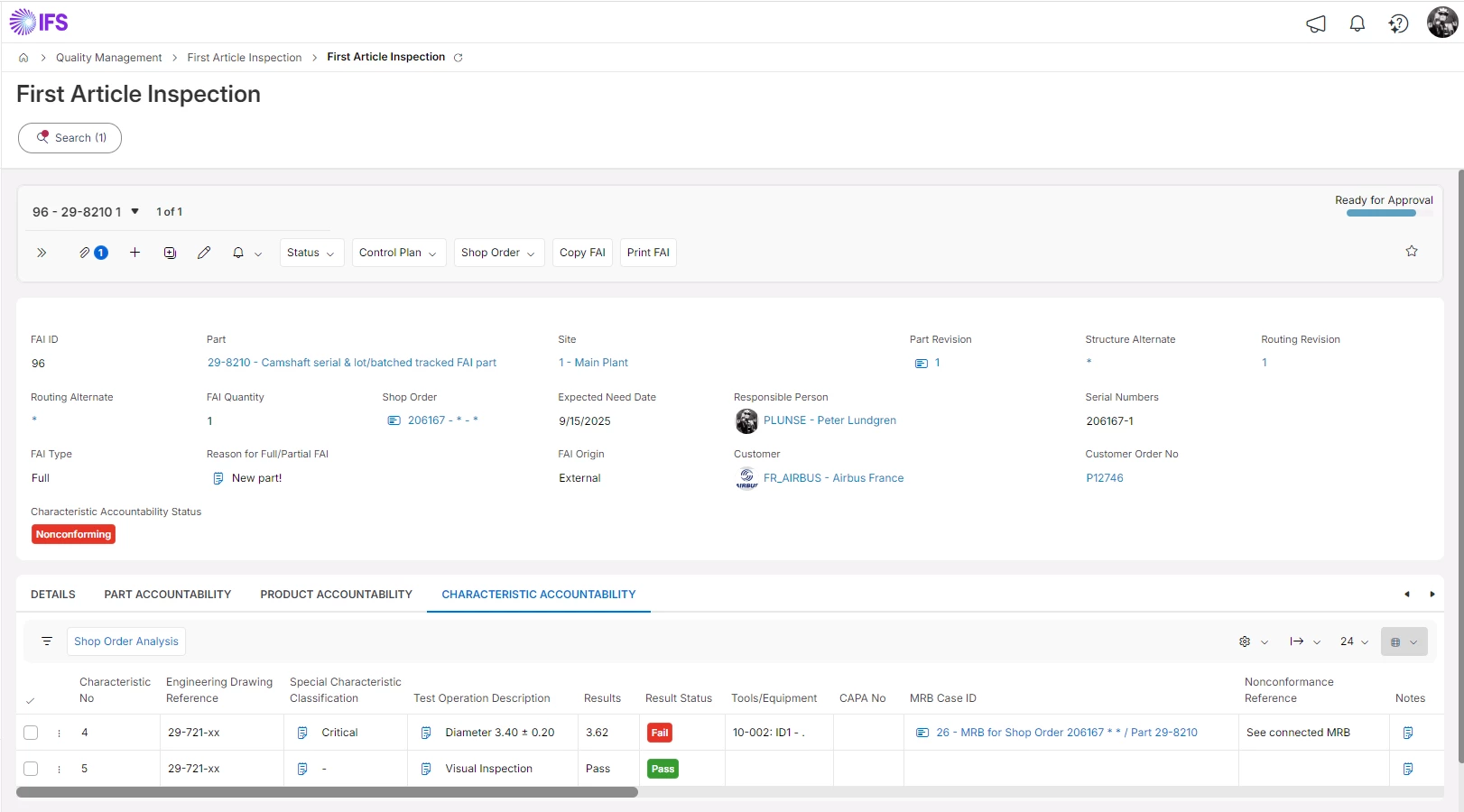1464x812 pixels.
Task: Select checkbox for characteristic 5 row
Action: [31, 769]
